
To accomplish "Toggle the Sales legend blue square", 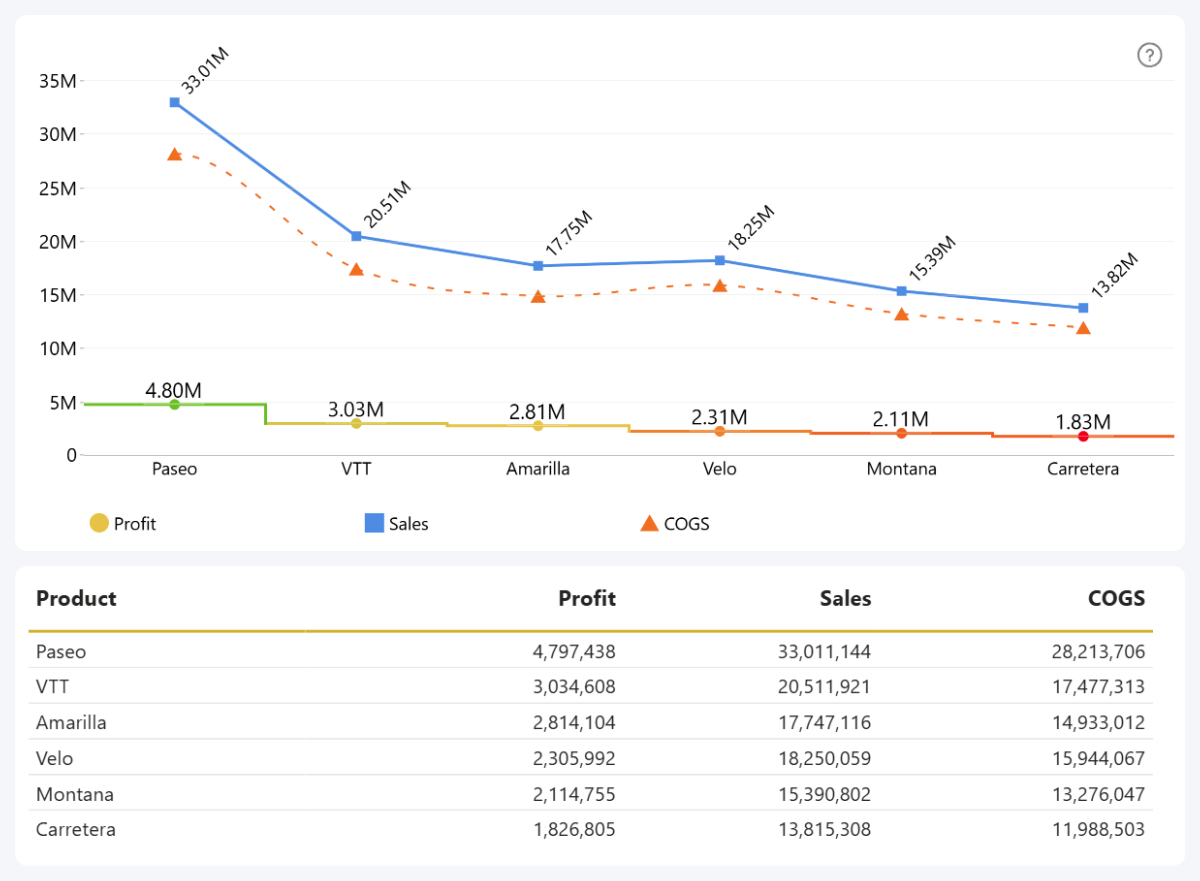I will (374, 523).
